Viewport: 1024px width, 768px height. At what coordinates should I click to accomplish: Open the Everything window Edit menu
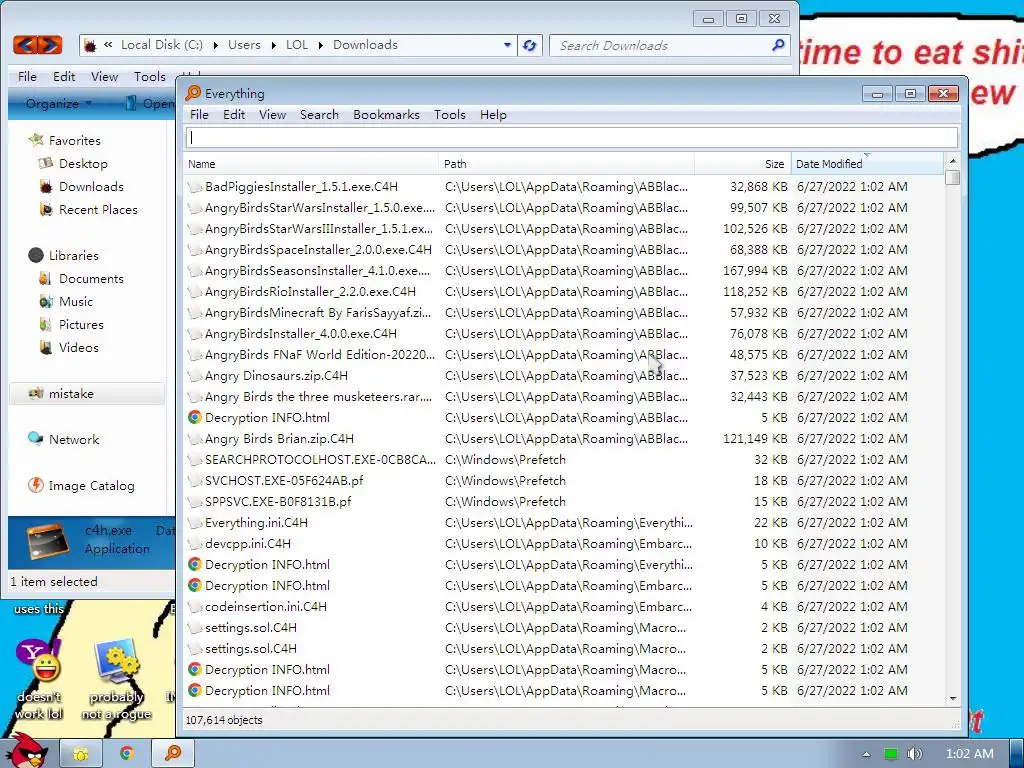point(234,114)
